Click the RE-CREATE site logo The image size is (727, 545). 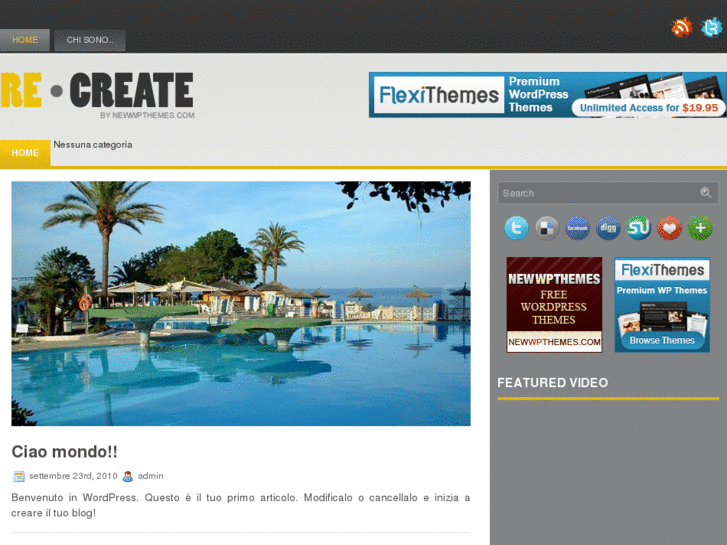pos(97,95)
